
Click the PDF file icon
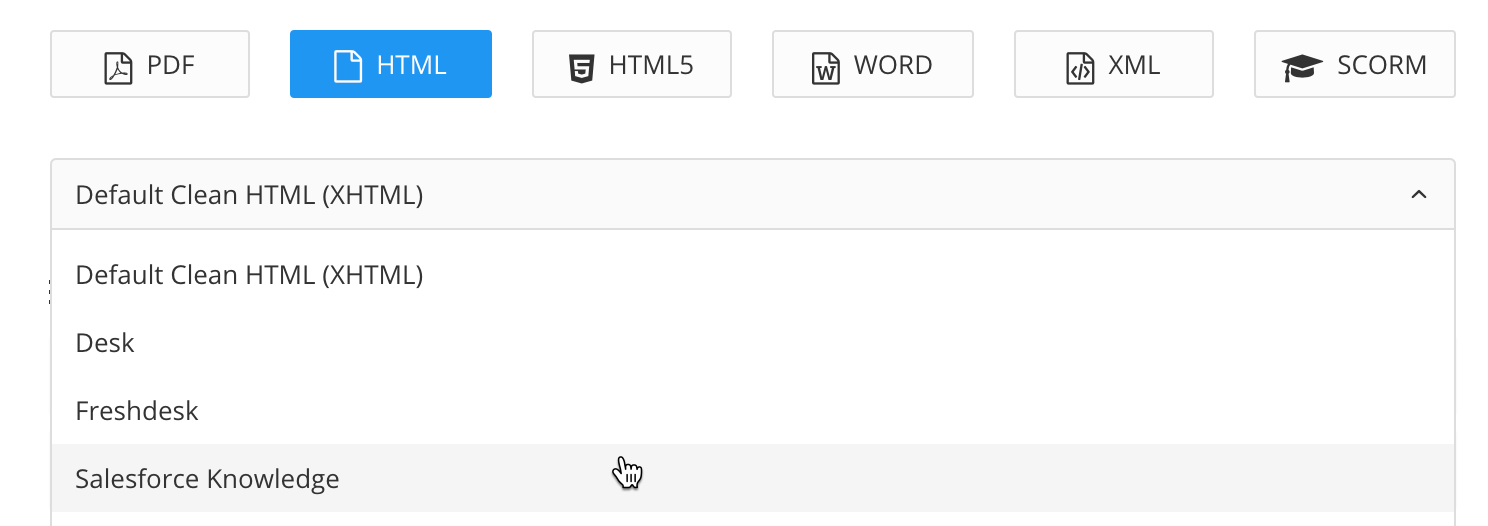(x=119, y=67)
